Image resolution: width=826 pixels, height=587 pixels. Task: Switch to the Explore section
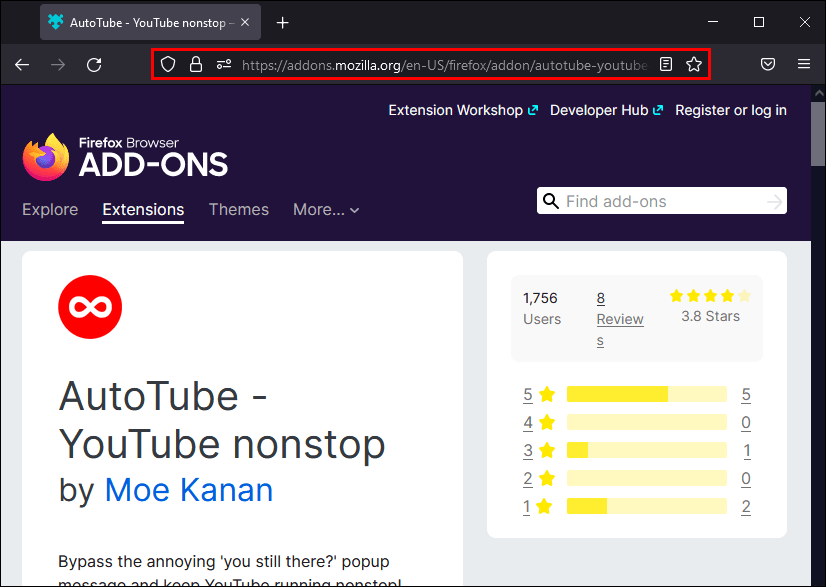[x=50, y=210]
